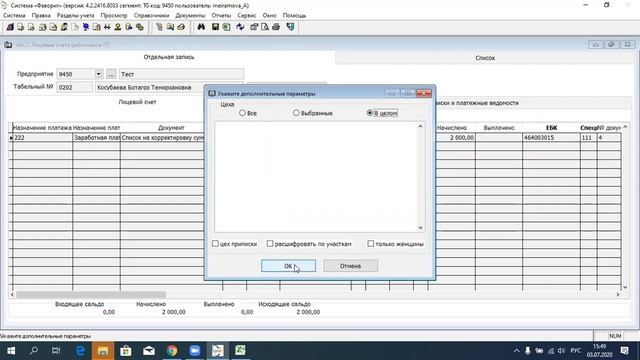640x360 pixels.
Task: Click the Выплачено column header
Action: [499, 128]
